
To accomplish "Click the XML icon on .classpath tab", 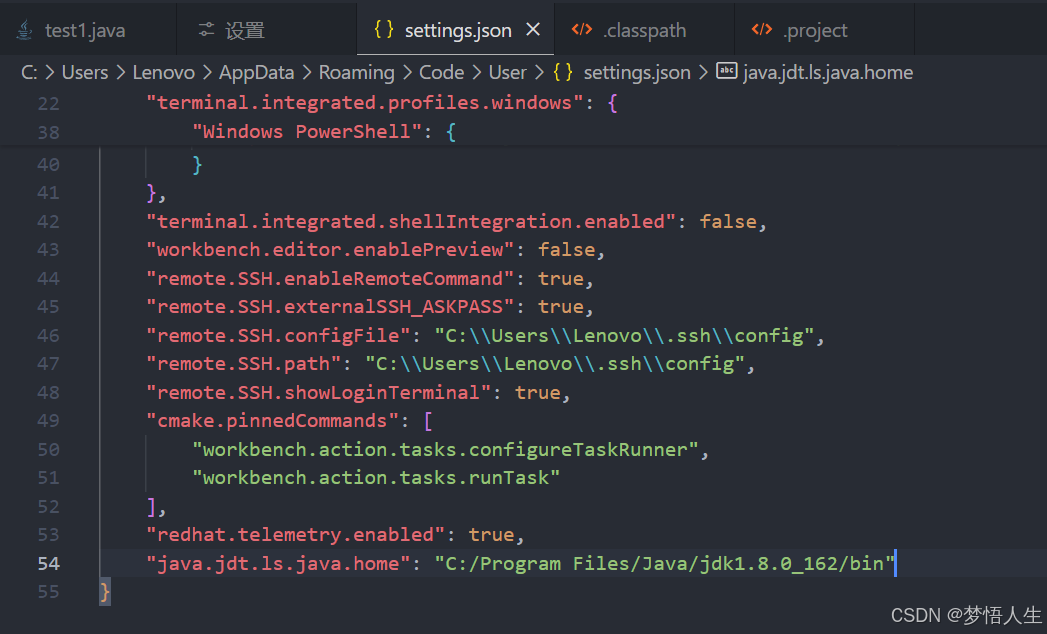I will 582,29.
